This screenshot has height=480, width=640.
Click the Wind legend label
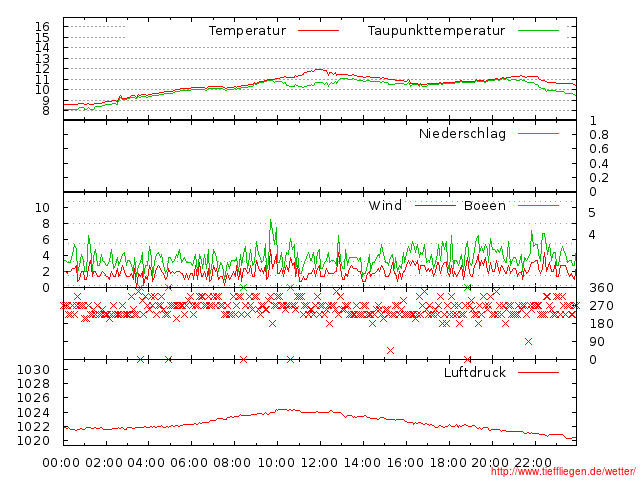tap(385, 205)
